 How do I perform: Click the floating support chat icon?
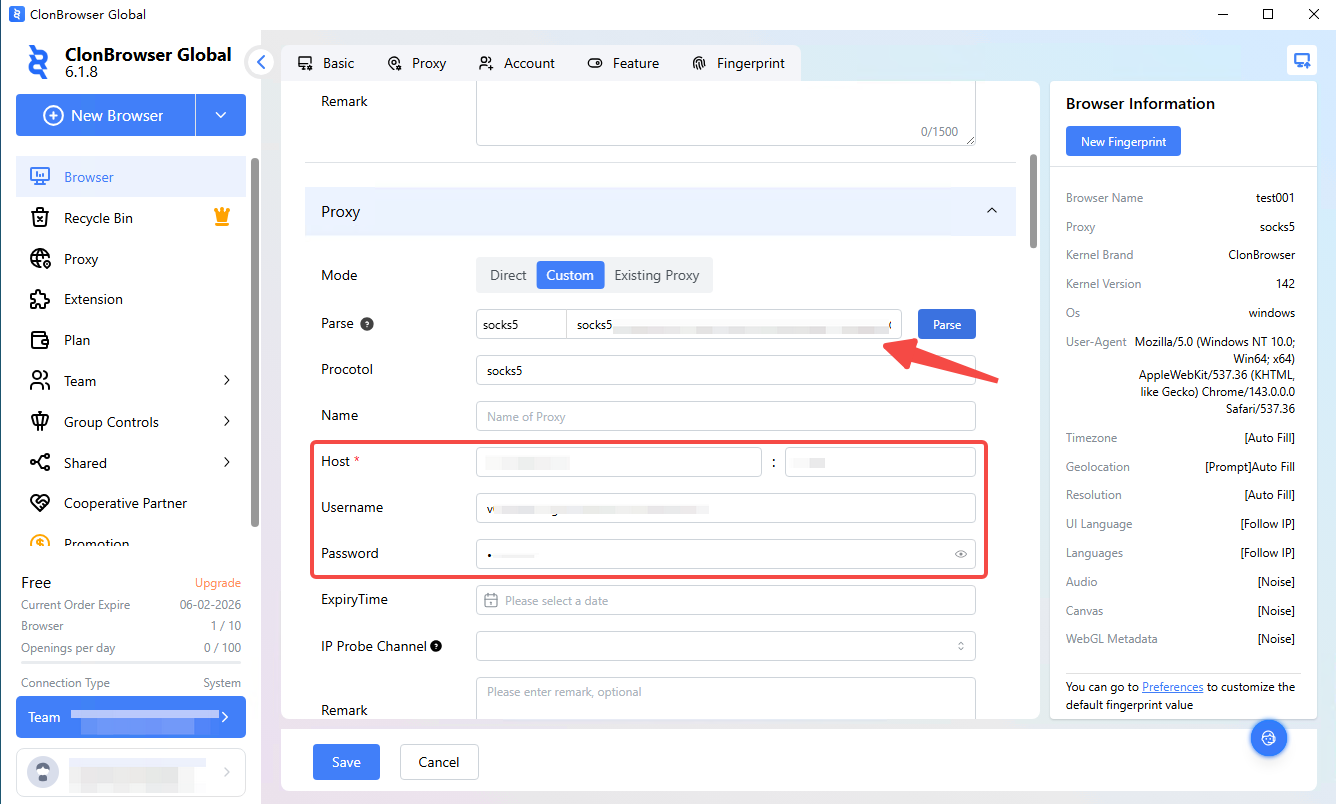pyautogui.click(x=1269, y=738)
